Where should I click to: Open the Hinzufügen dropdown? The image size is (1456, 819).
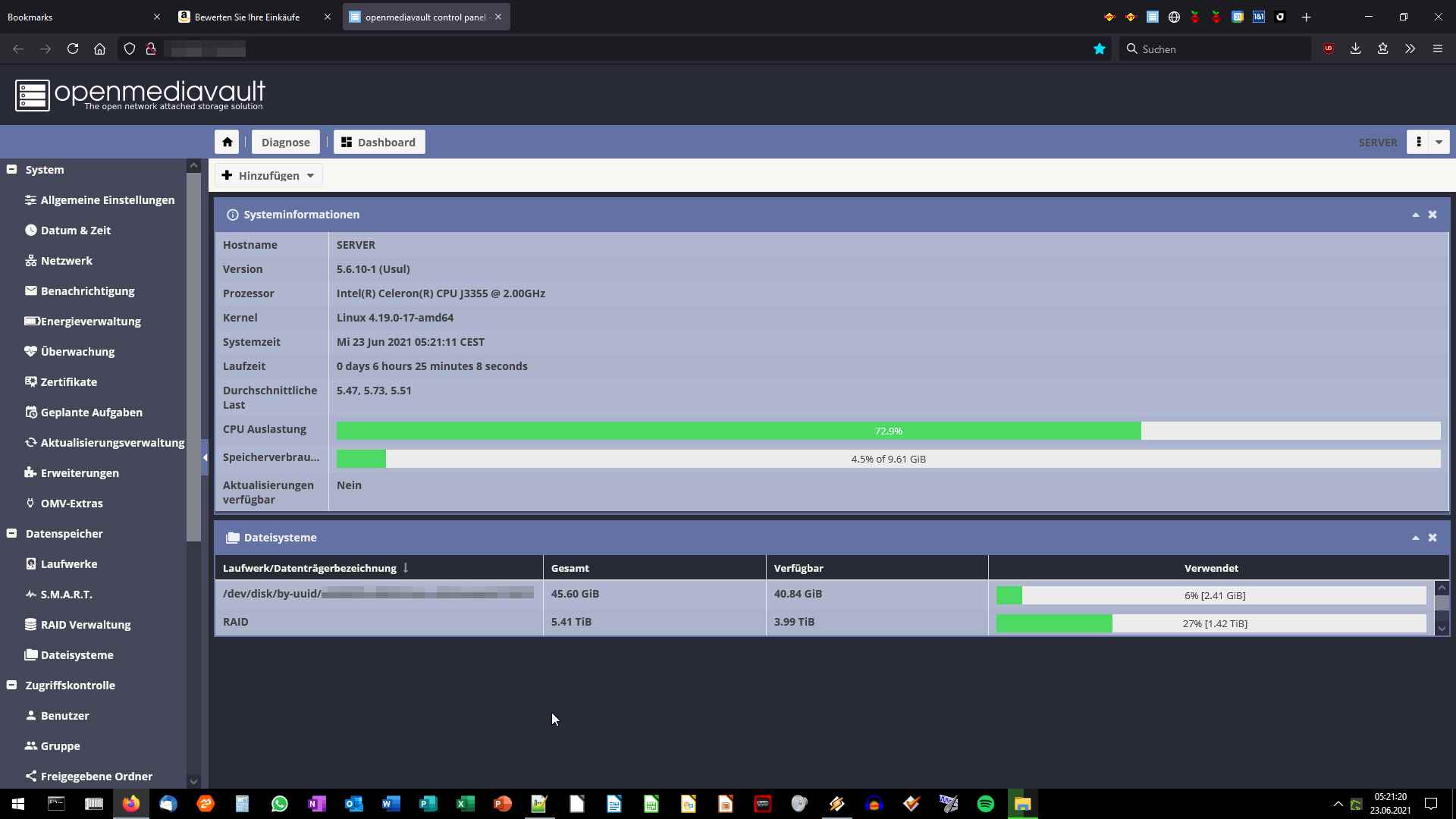(268, 176)
